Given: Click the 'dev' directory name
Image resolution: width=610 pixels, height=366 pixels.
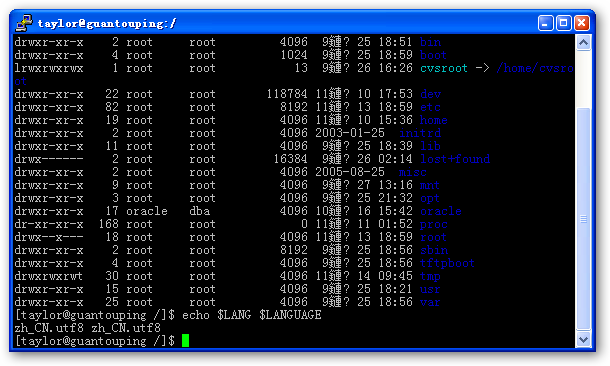Looking at the screenshot, I should point(430,94).
